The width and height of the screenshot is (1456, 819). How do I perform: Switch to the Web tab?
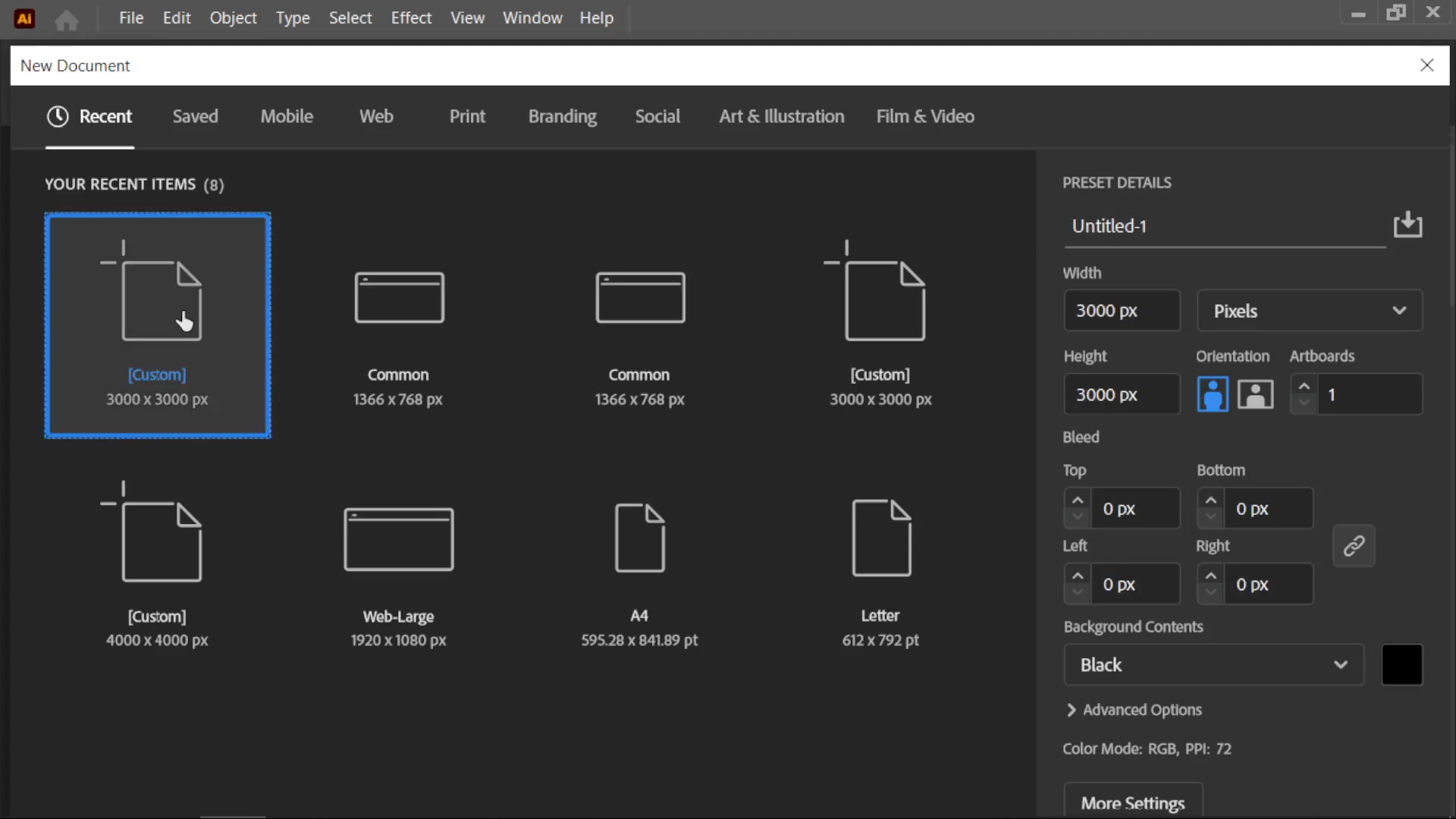tap(376, 116)
